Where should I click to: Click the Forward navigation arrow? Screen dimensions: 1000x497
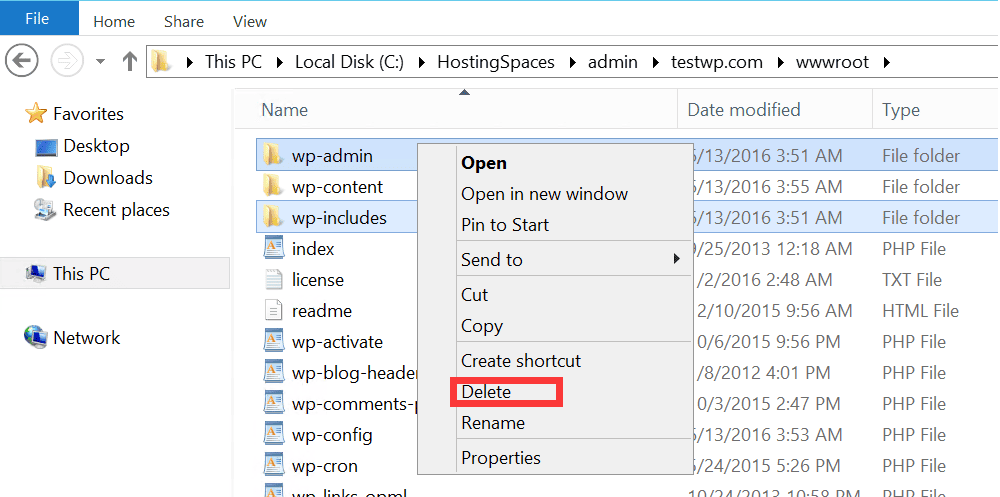(x=66, y=61)
